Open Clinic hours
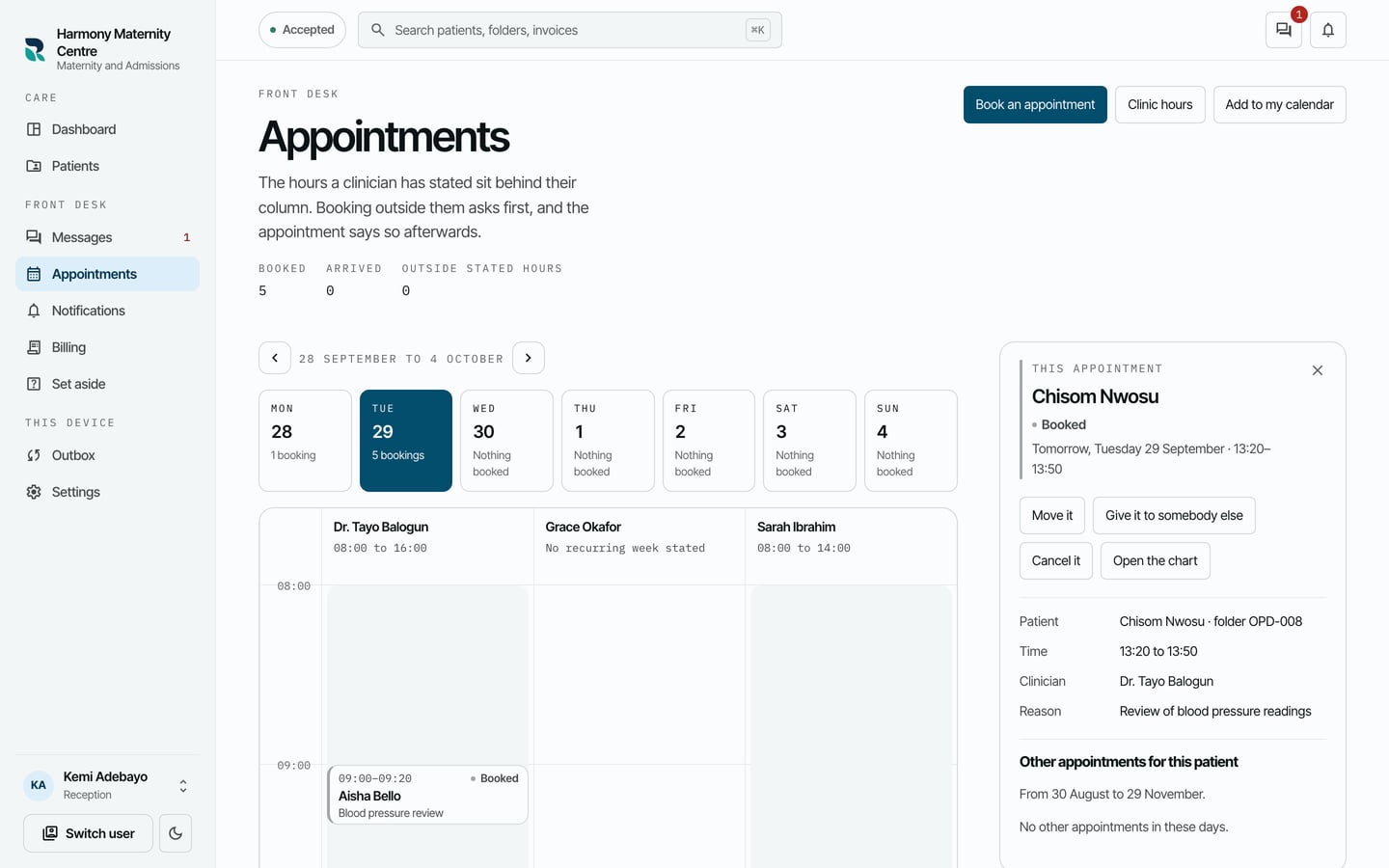The image size is (1389, 868). 1159,104
